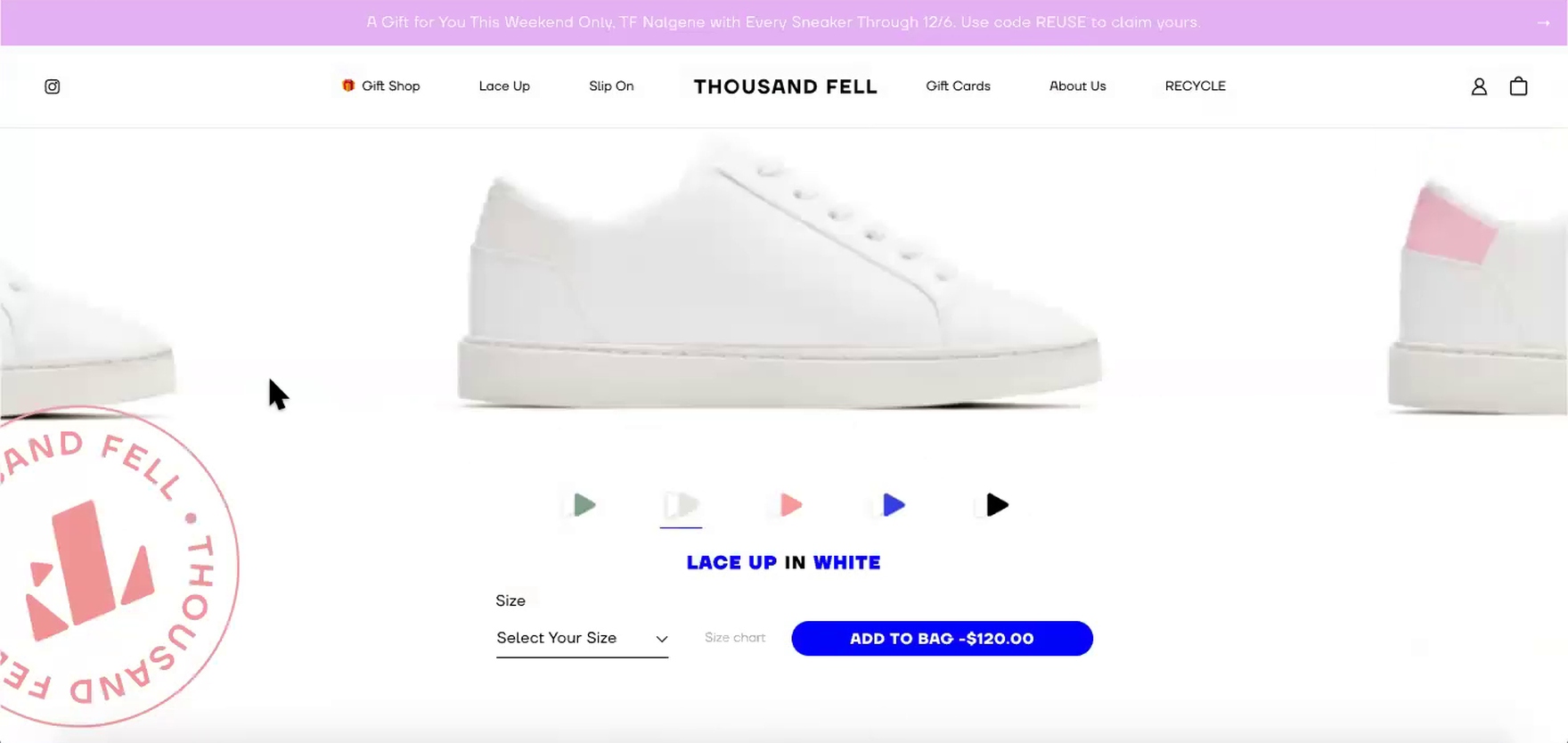The image size is (1568, 743).
Task: Select the black color swatch
Action: pos(997,505)
